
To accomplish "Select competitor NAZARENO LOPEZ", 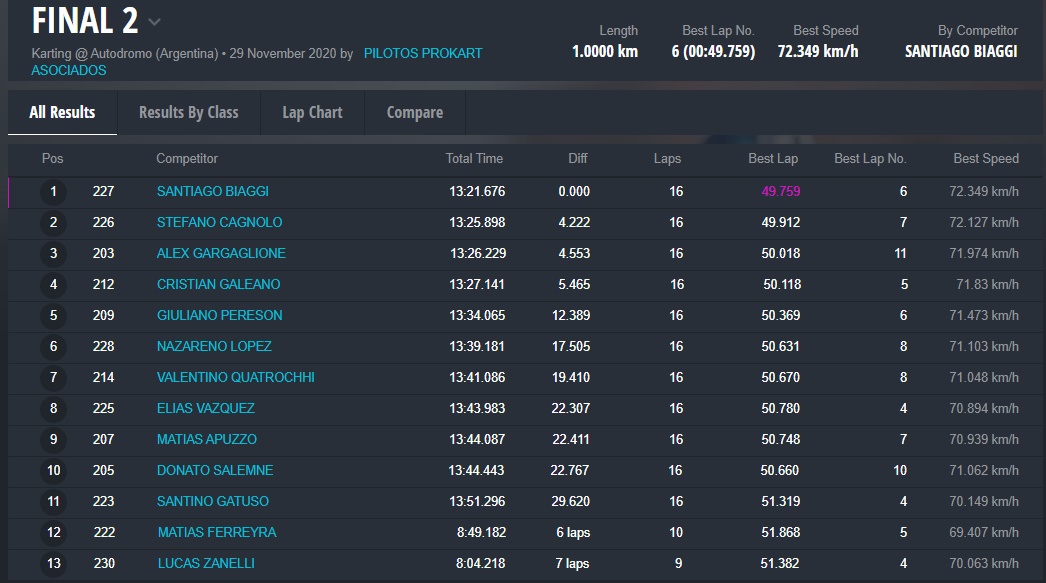I will 214,346.
